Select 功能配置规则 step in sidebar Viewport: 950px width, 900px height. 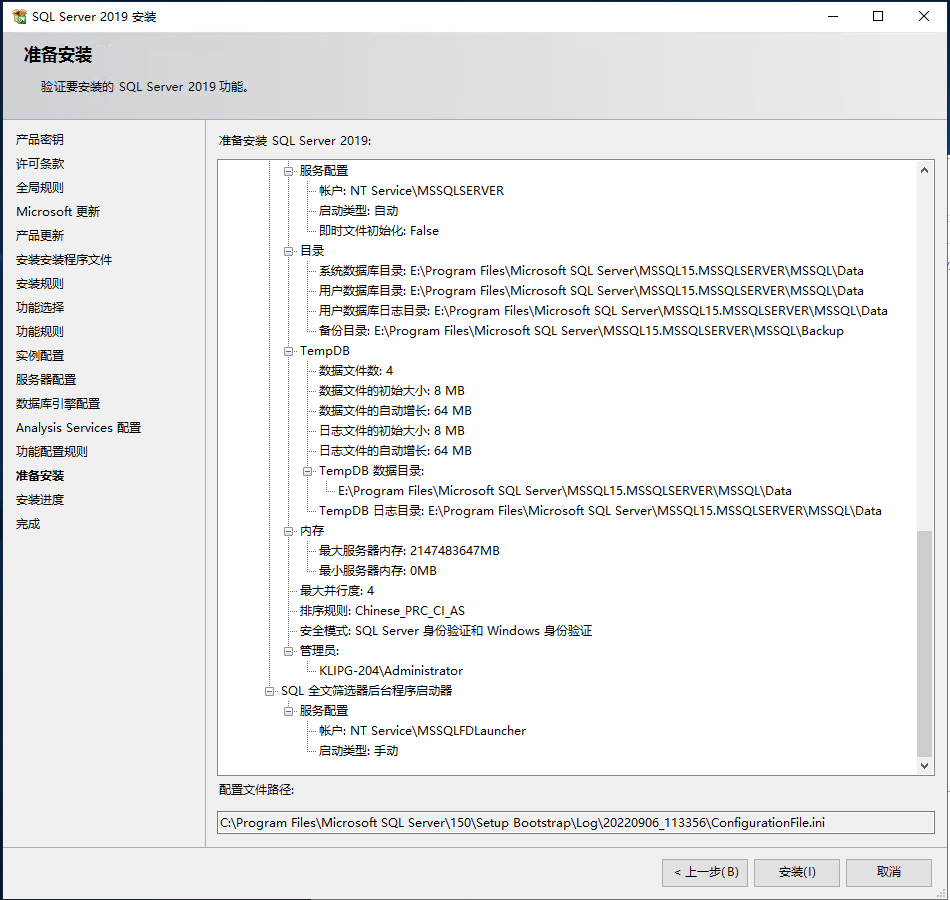coord(52,452)
